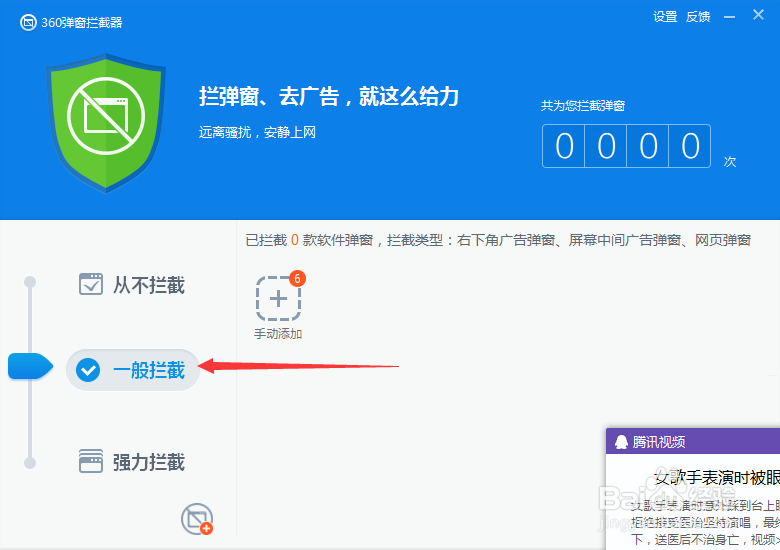Click the 从不拦截 checkbox window icon
This screenshot has height=550, width=780.
[x=91, y=284]
